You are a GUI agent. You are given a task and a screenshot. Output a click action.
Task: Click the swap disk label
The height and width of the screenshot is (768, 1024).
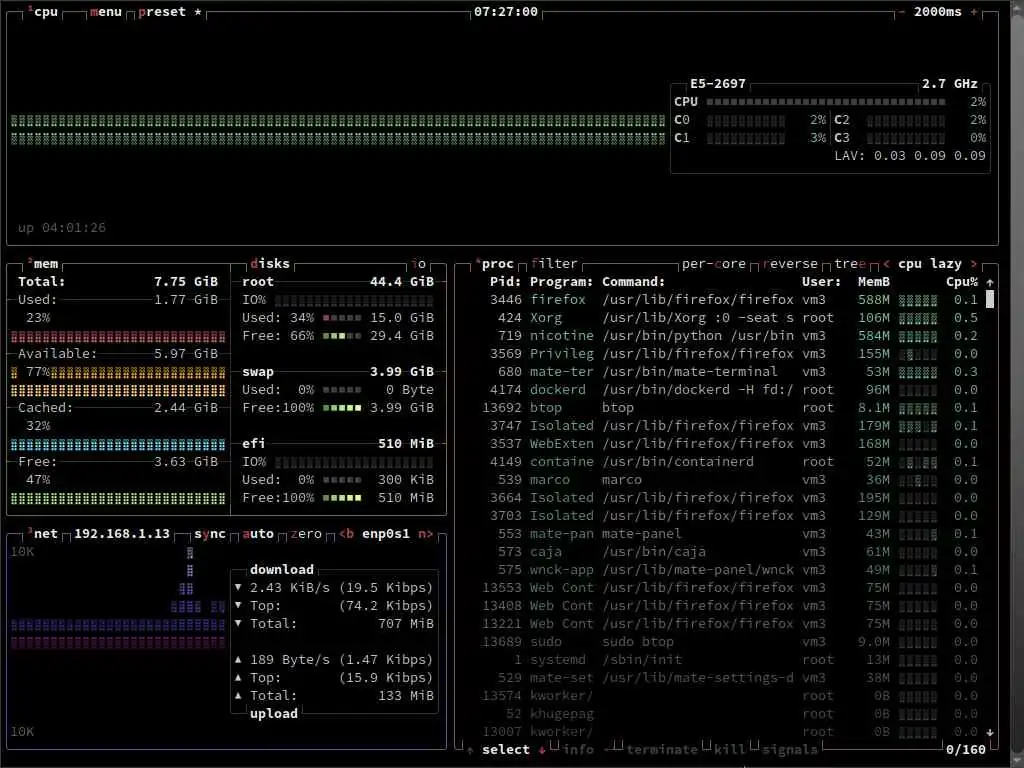coord(258,372)
